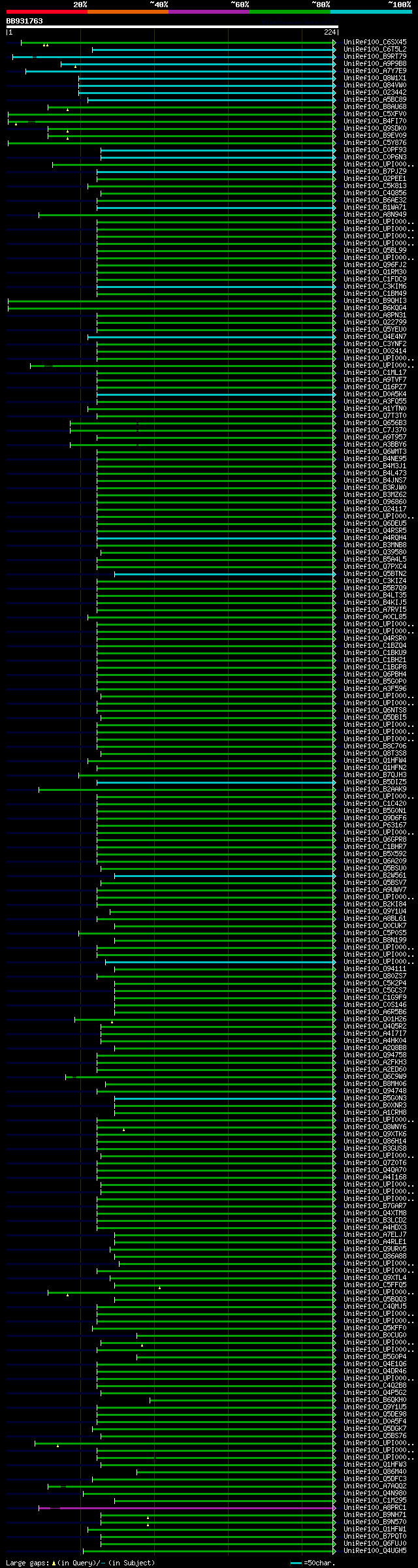Screen dimensions: 418x1568
Task: Select the UniRef100_A8N949 label
Action: tap(375, 215)
